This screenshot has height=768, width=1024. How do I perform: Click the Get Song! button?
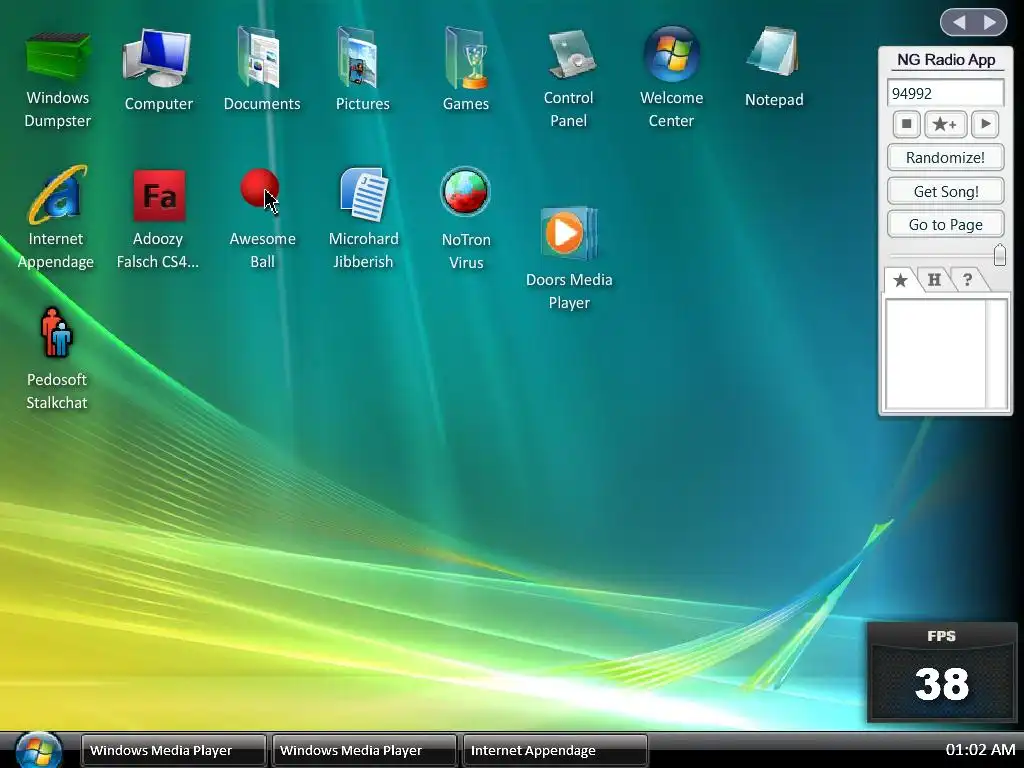[x=945, y=191]
